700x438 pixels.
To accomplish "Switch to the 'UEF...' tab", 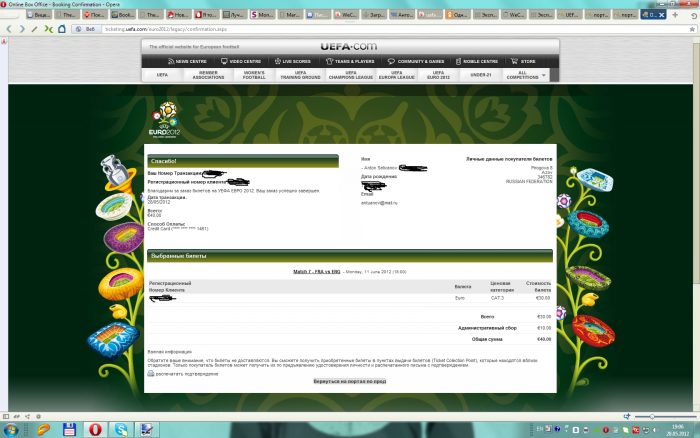I will [x=568, y=15].
